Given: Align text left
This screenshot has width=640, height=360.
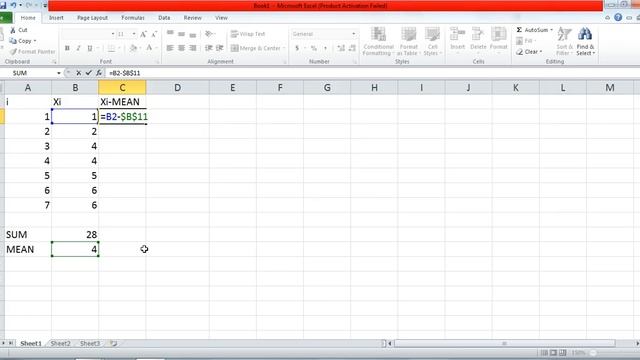Looking at the screenshot, I should pyautogui.click(x=170, y=48).
